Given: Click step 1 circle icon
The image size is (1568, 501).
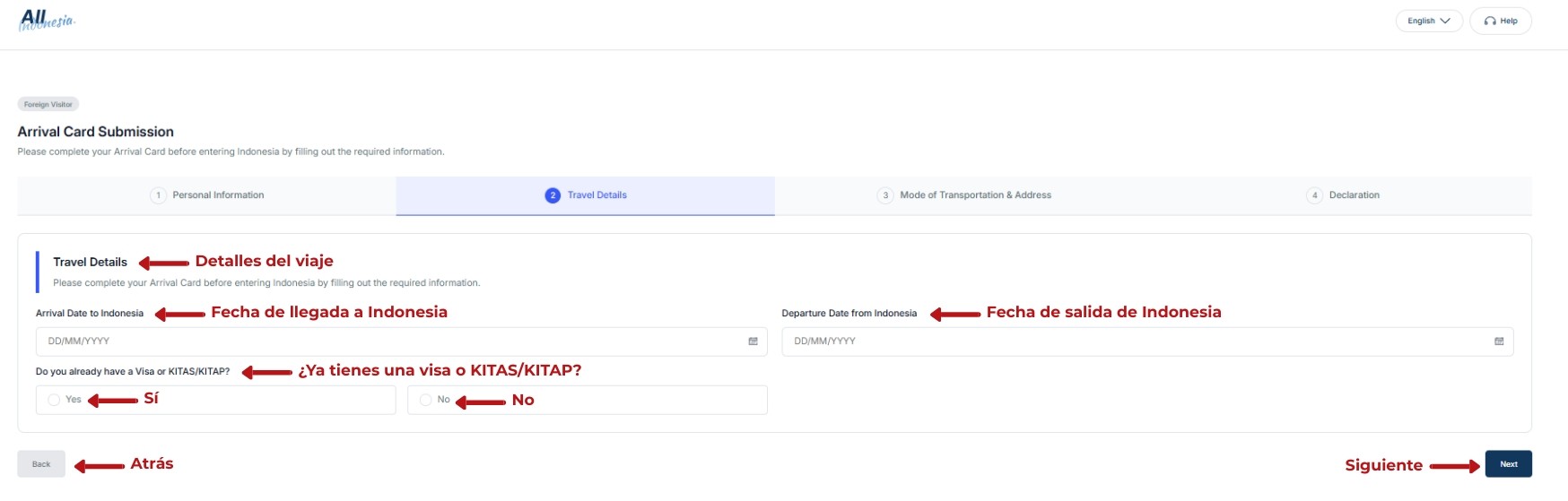Looking at the screenshot, I should (158, 195).
